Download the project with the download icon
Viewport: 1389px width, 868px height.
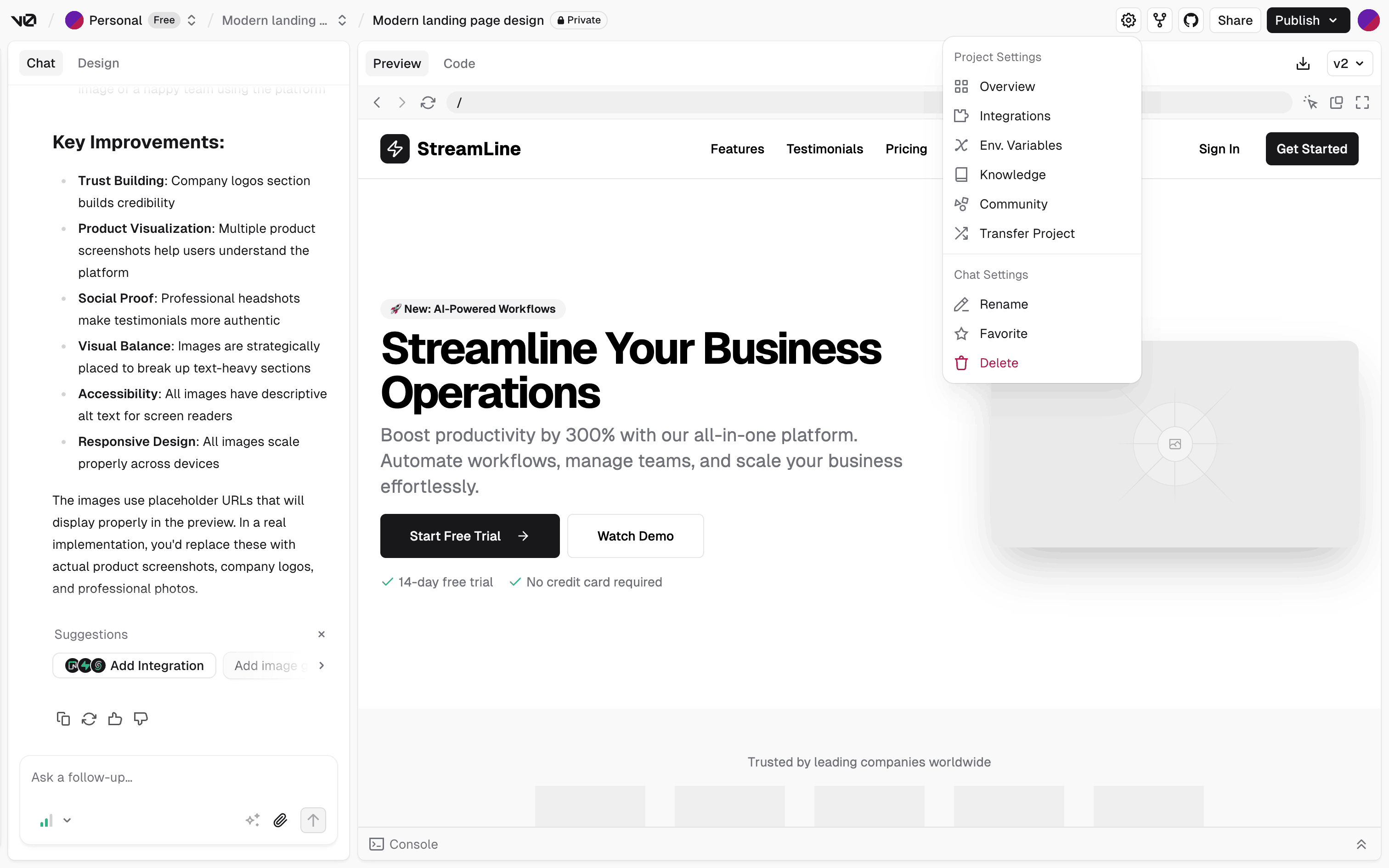coord(1302,64)
